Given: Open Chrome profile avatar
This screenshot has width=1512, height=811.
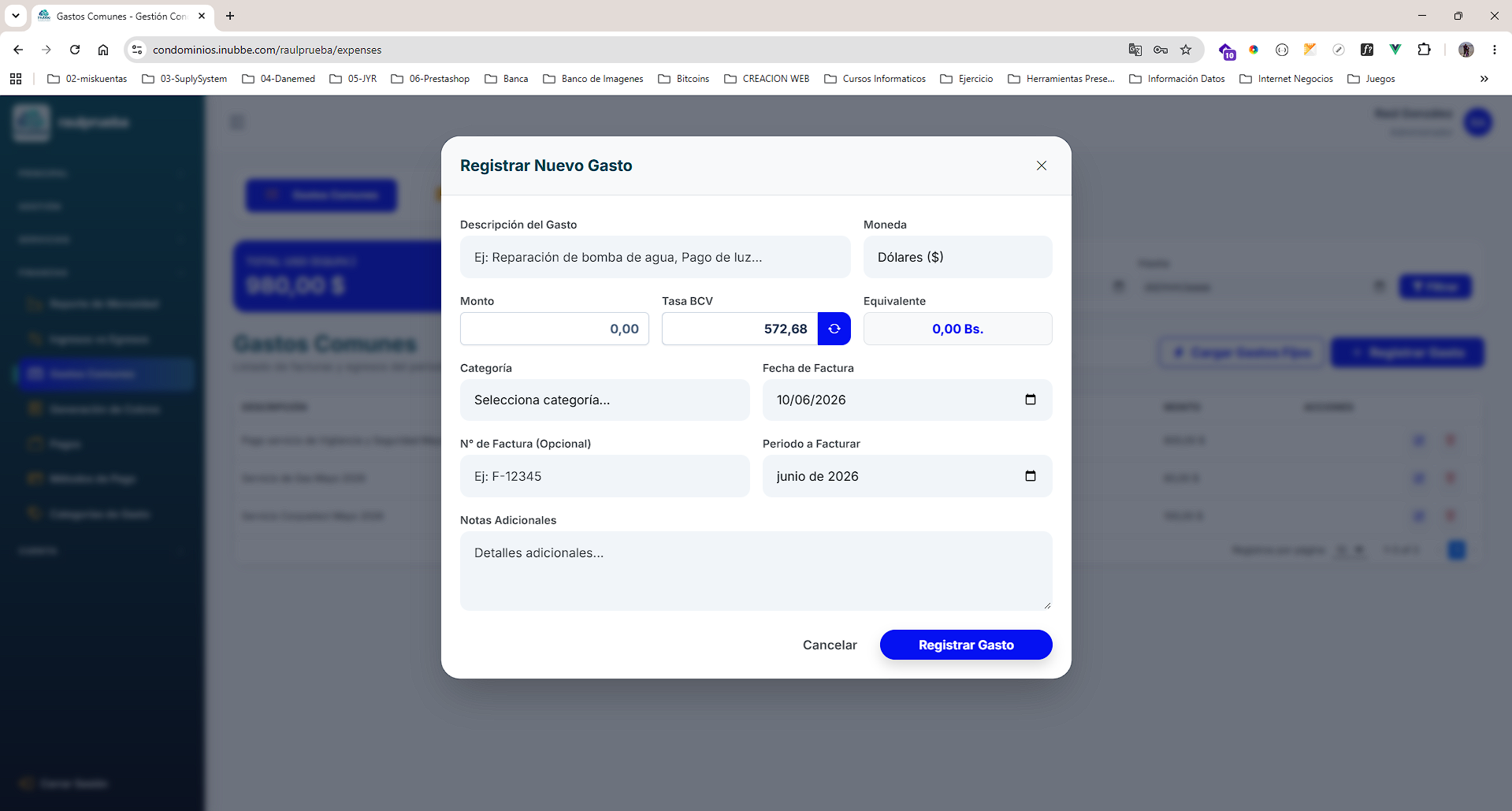Looking at the screenshot, I should (x=1466, y=50).
